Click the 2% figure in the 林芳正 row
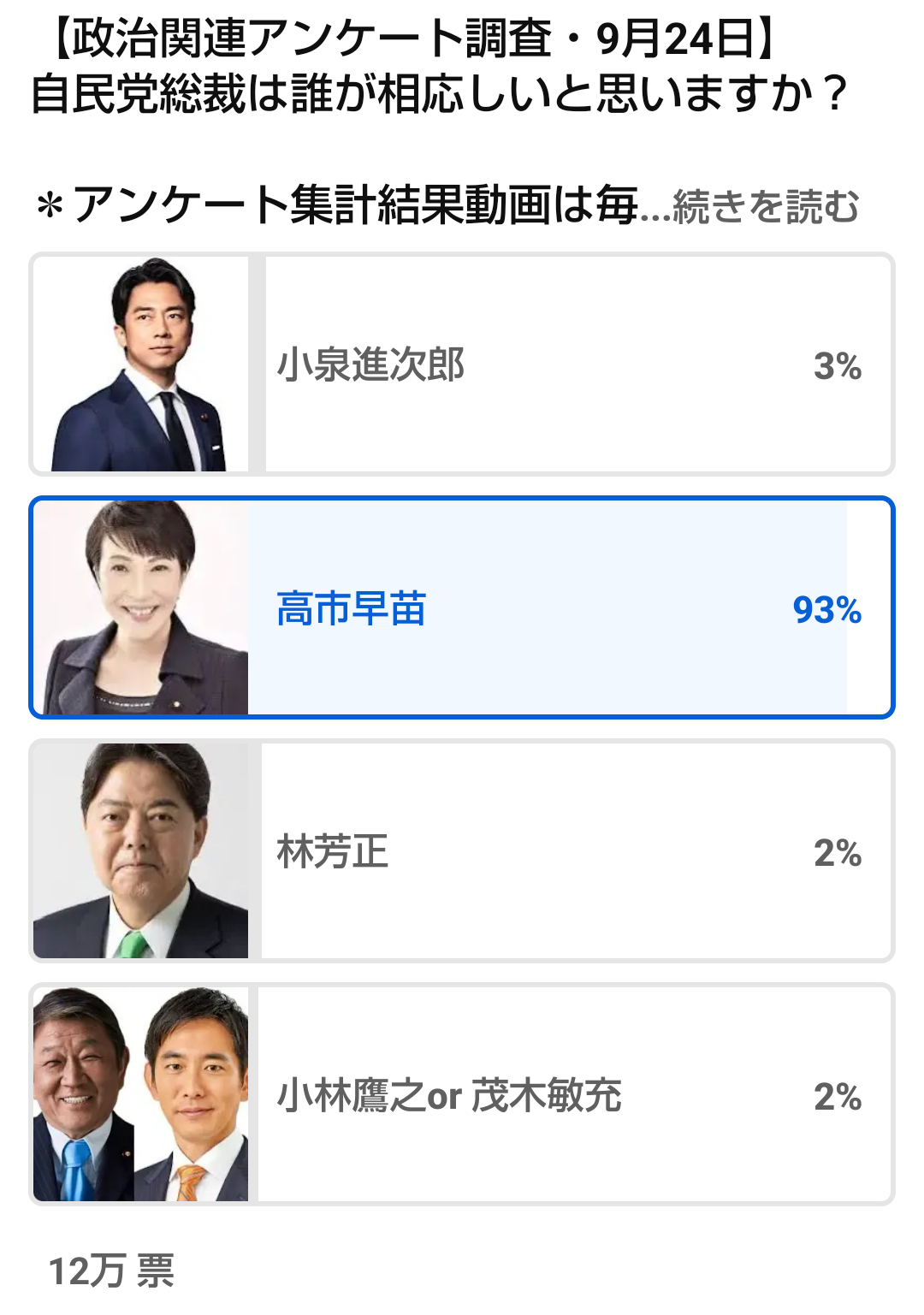The height and width of the screenshot is (1315, 924). (838, 853)
